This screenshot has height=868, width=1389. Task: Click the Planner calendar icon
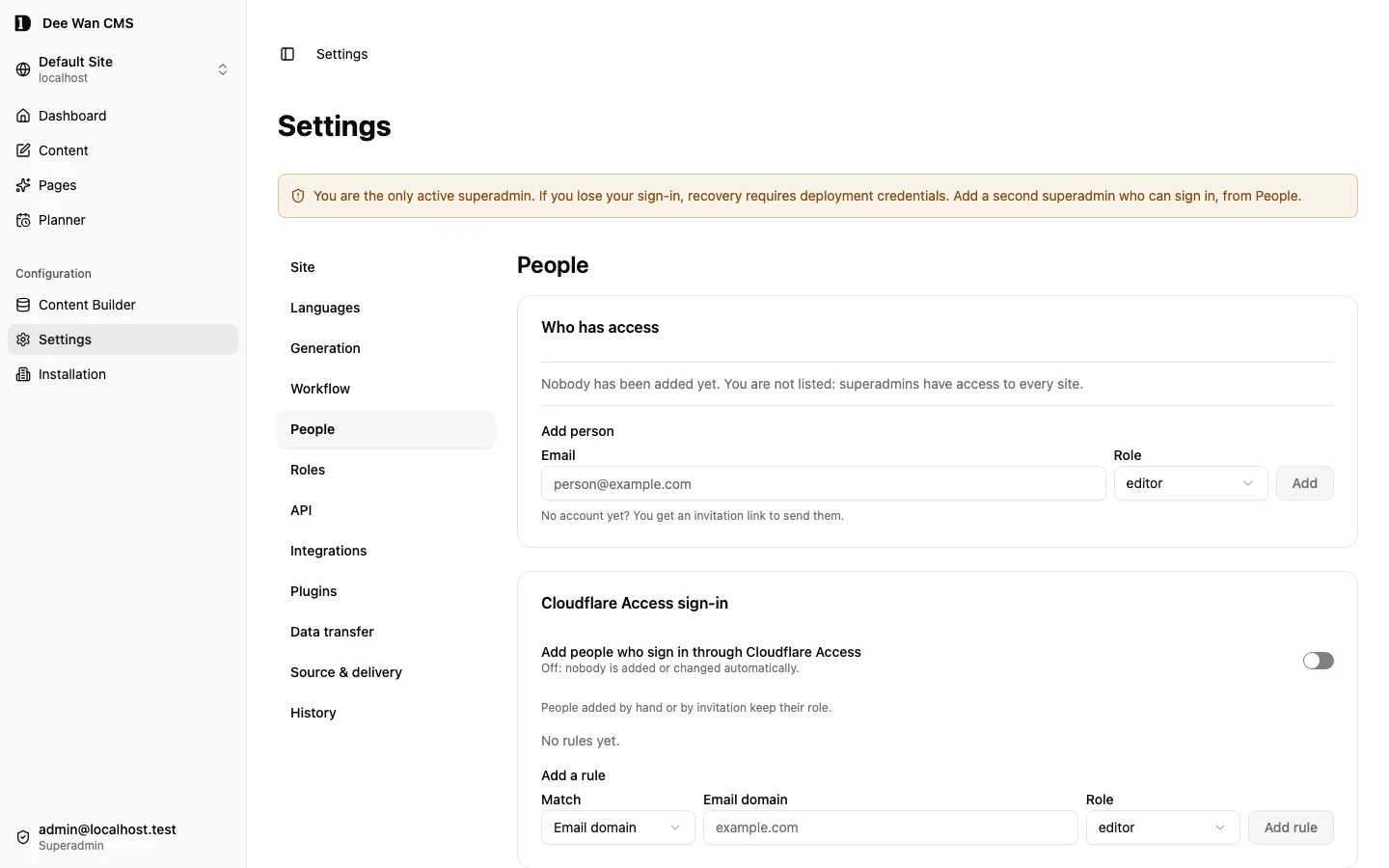(x=23, y=220)
